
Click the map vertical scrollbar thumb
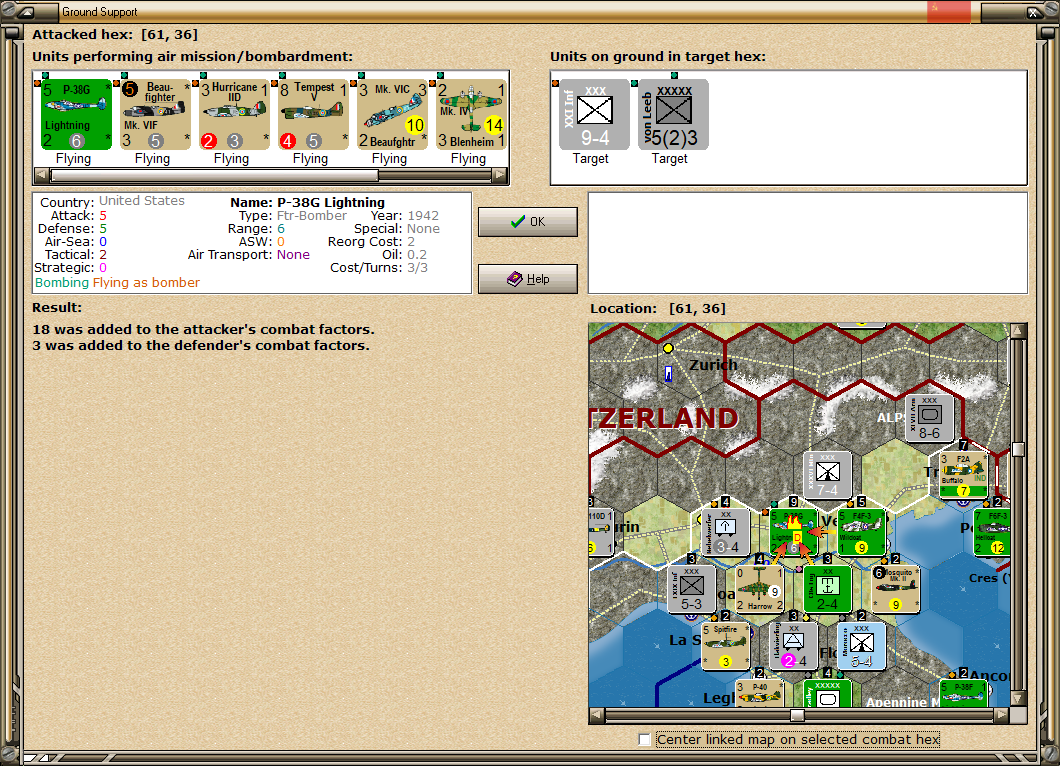(x=1019, y=450)
